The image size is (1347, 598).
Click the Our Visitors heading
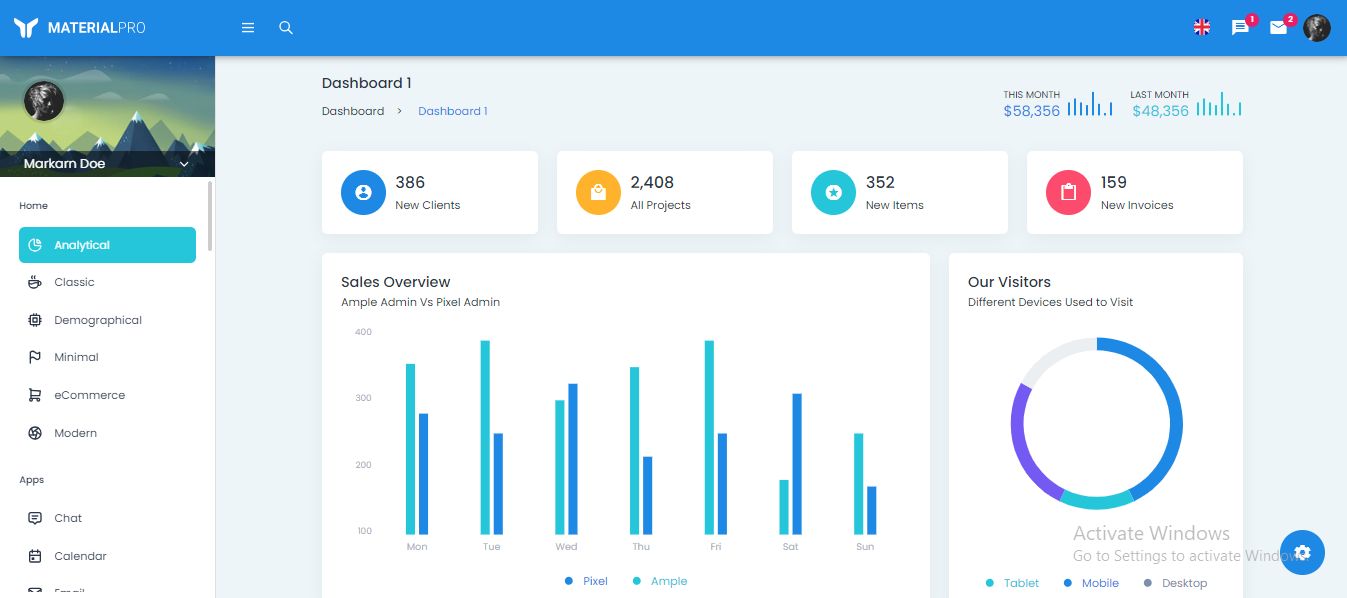[x=1009, y=282]
